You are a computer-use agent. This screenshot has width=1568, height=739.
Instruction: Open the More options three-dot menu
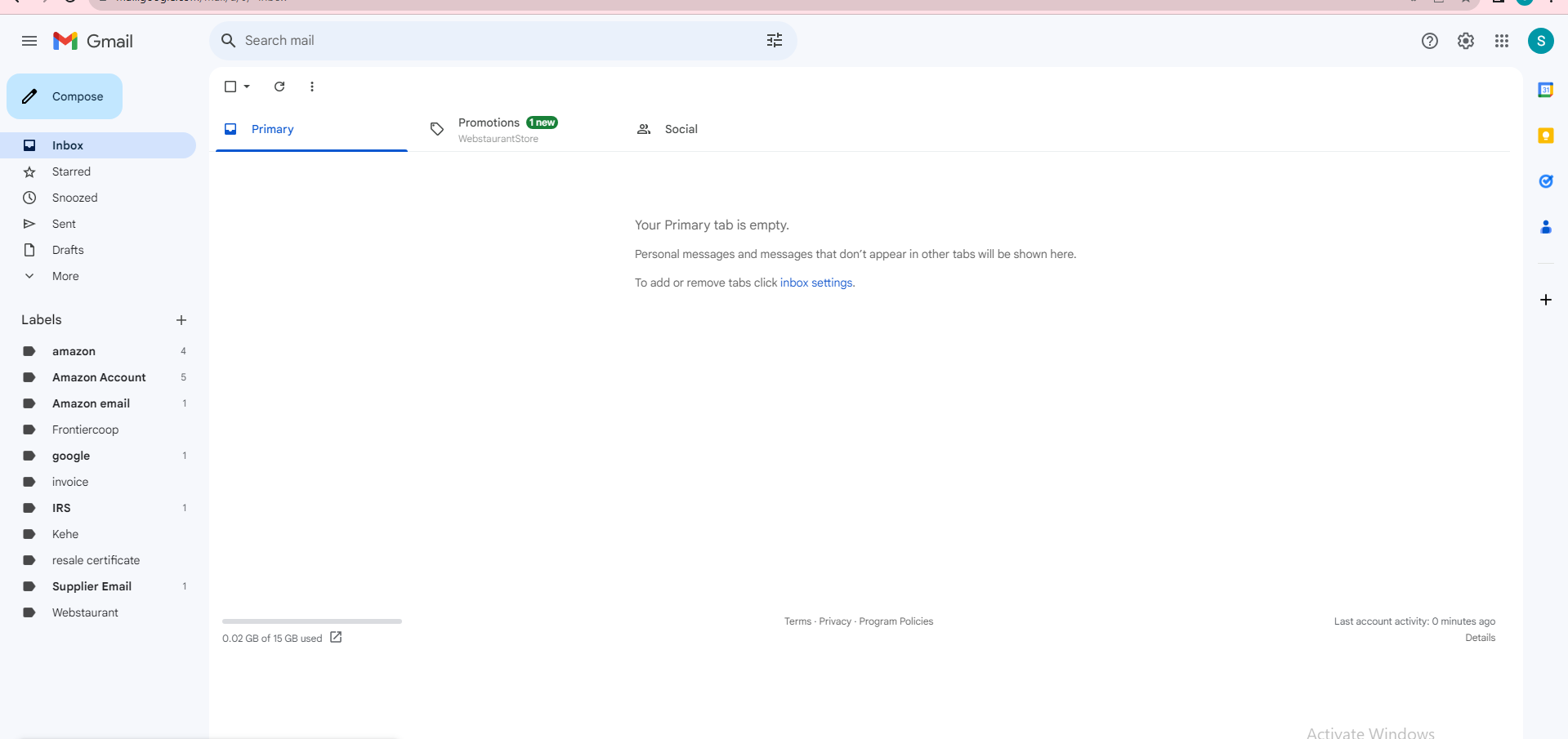click(312, 87)
